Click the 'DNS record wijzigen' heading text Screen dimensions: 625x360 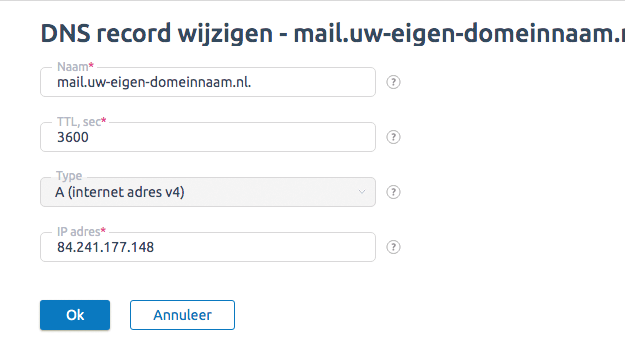[157, 33]
